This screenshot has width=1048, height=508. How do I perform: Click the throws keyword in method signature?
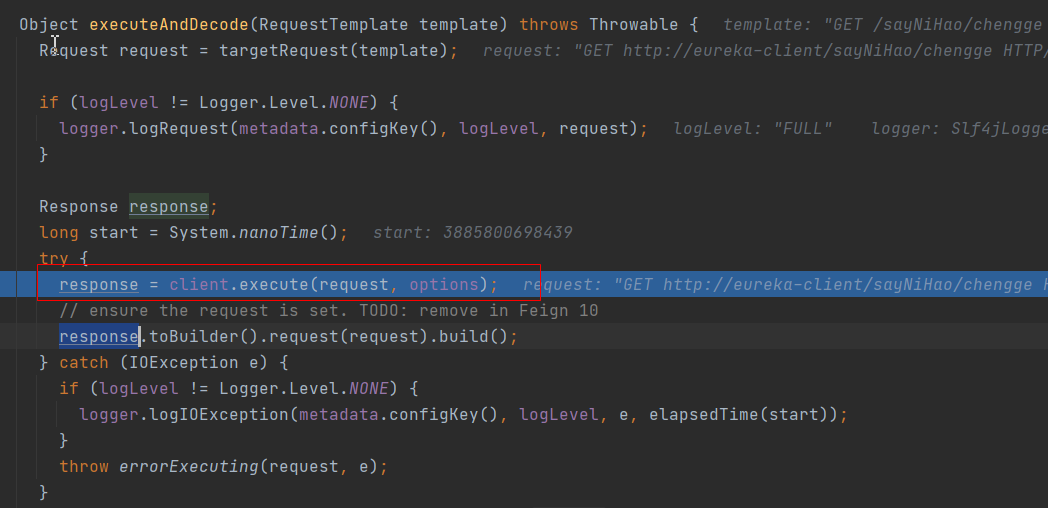(549, 25)
